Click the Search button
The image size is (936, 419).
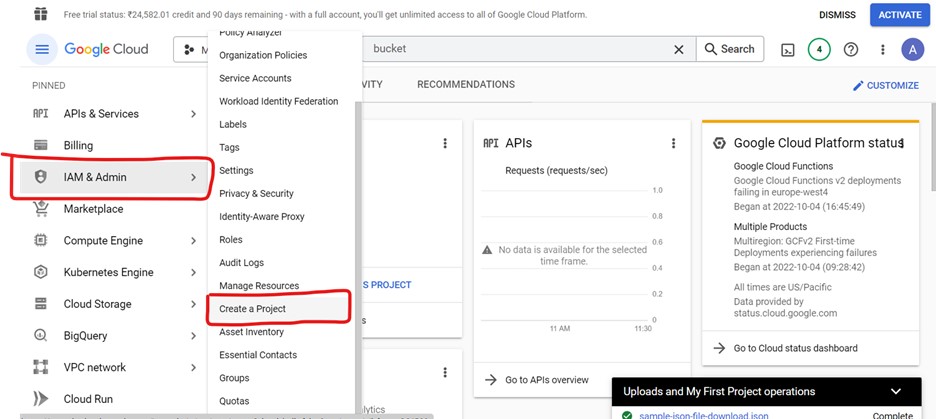[x=729, y=49]
